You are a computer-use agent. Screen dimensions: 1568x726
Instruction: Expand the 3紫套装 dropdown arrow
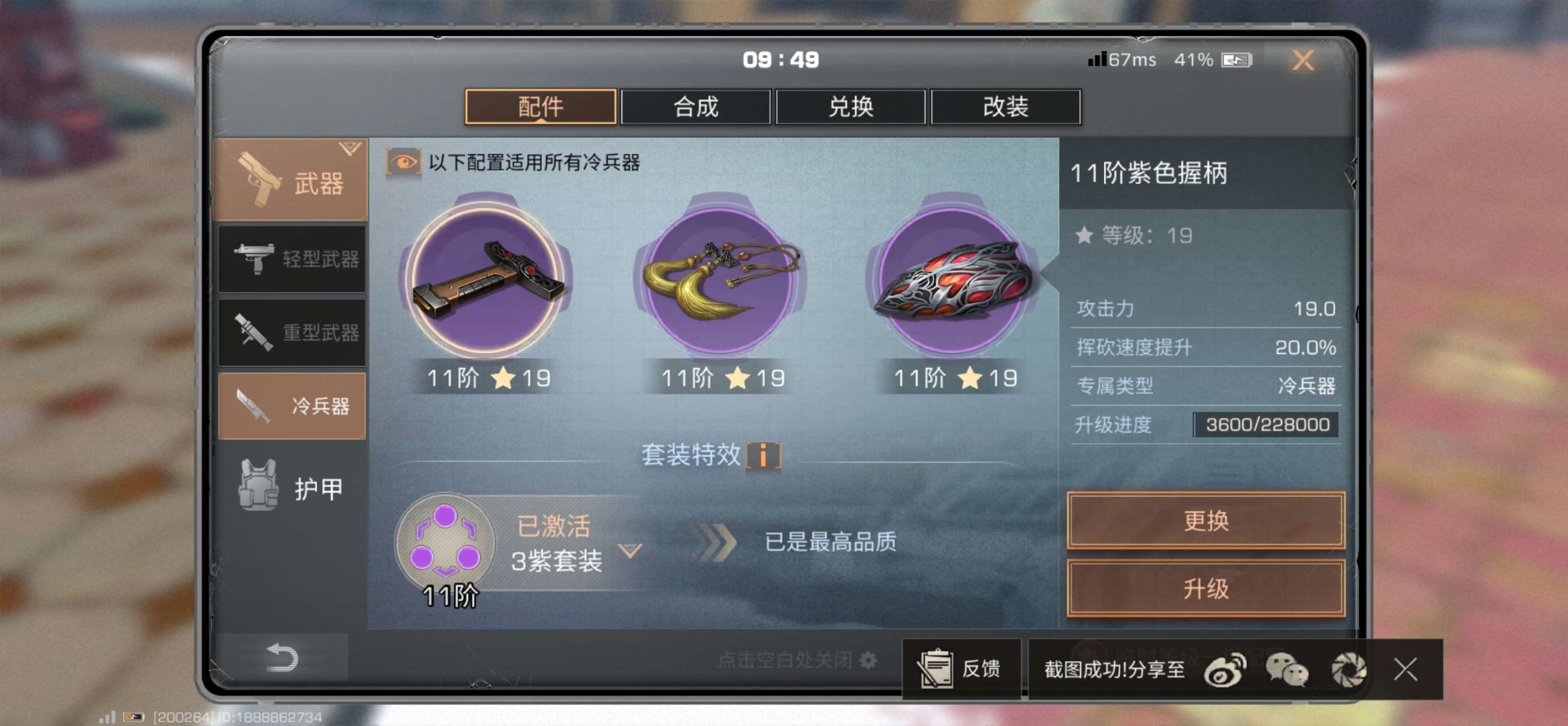629,550
